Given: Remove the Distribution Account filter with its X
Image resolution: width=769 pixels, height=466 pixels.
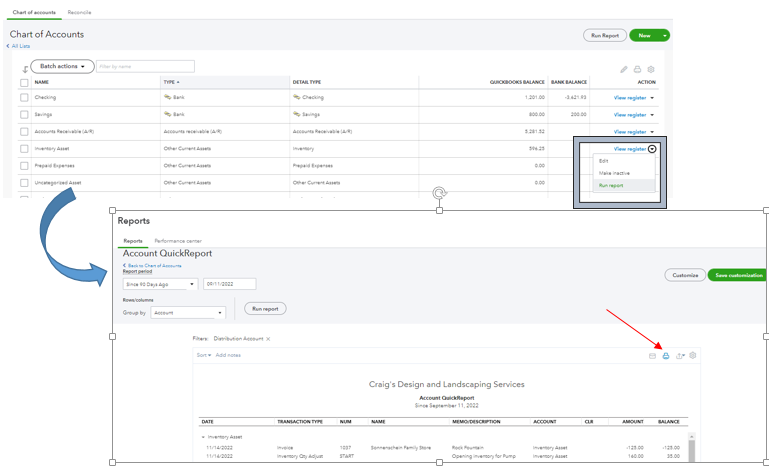Looking at the screenshot, I should pyautogui.click(x=268, y=339).
